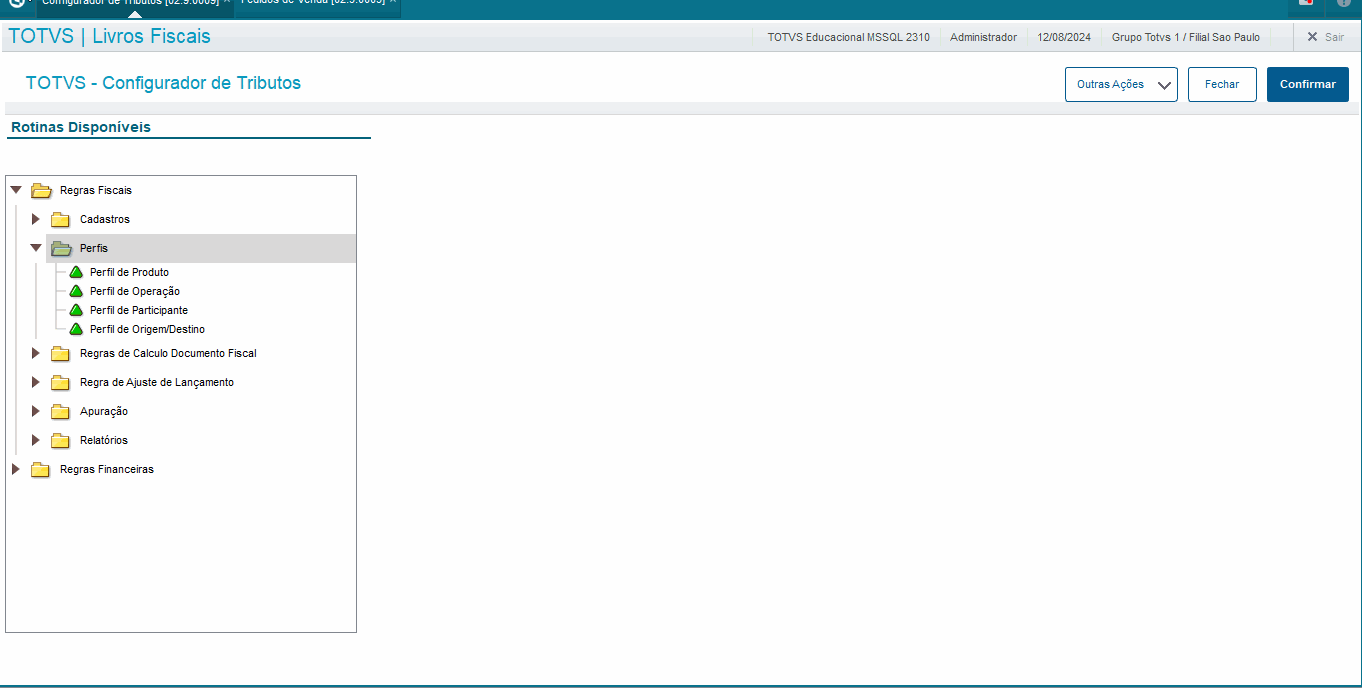Screen dimensions: 1362x688
Task: Click the 12/08/2024 date in header
Action: [1064, 37]
